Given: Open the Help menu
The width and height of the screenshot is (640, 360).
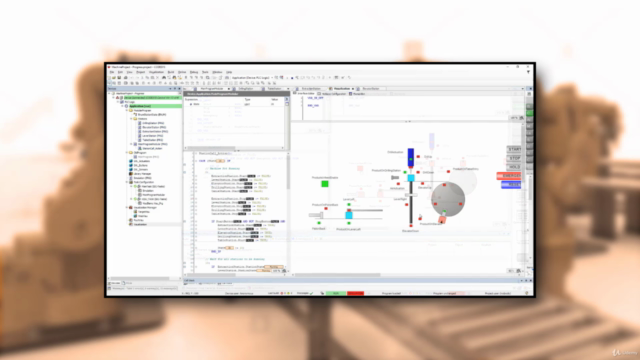Looking at the screenshot, I should click(x=229, y=72).
